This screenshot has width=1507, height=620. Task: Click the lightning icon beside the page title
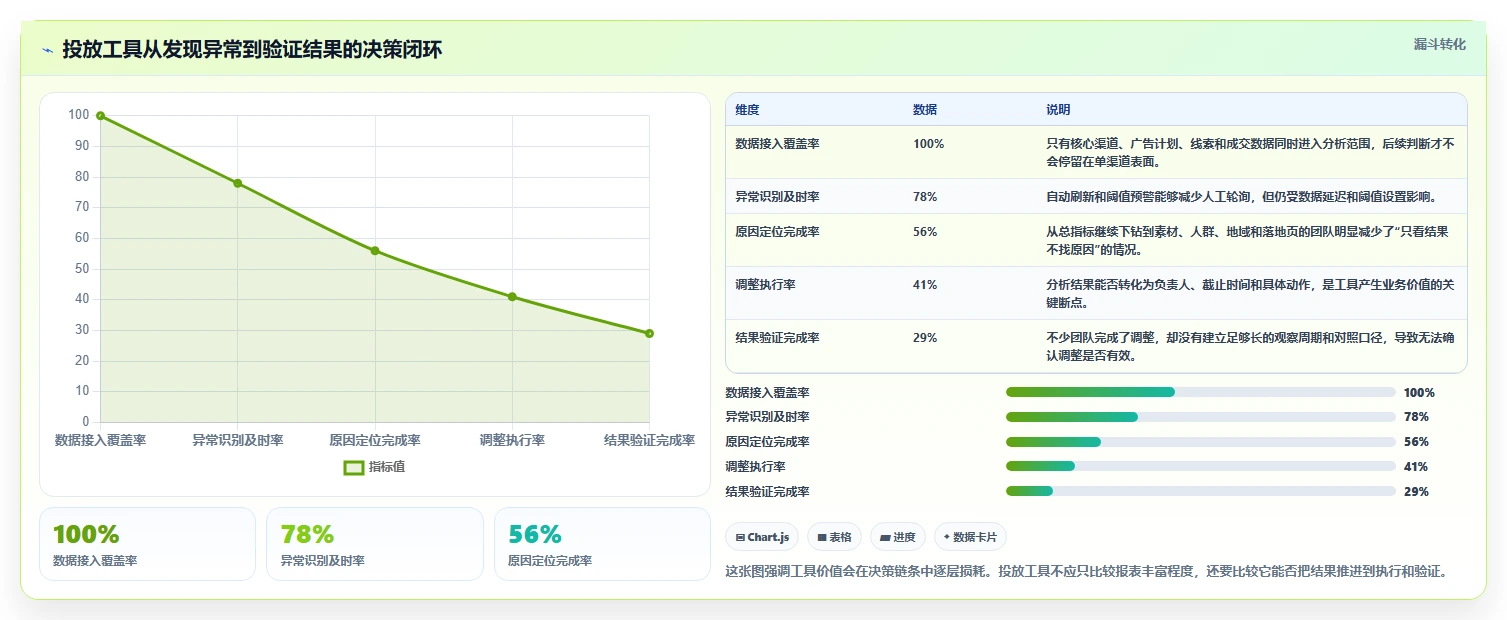(x=48, y=50)
